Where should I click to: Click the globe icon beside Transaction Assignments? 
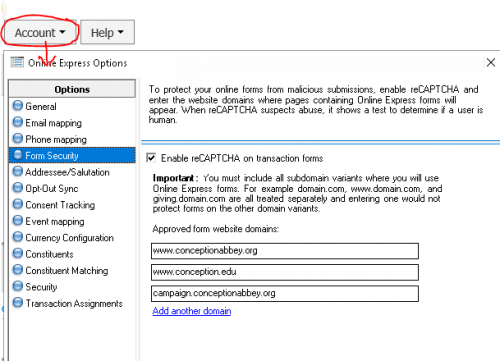click(x=18, y=303)
